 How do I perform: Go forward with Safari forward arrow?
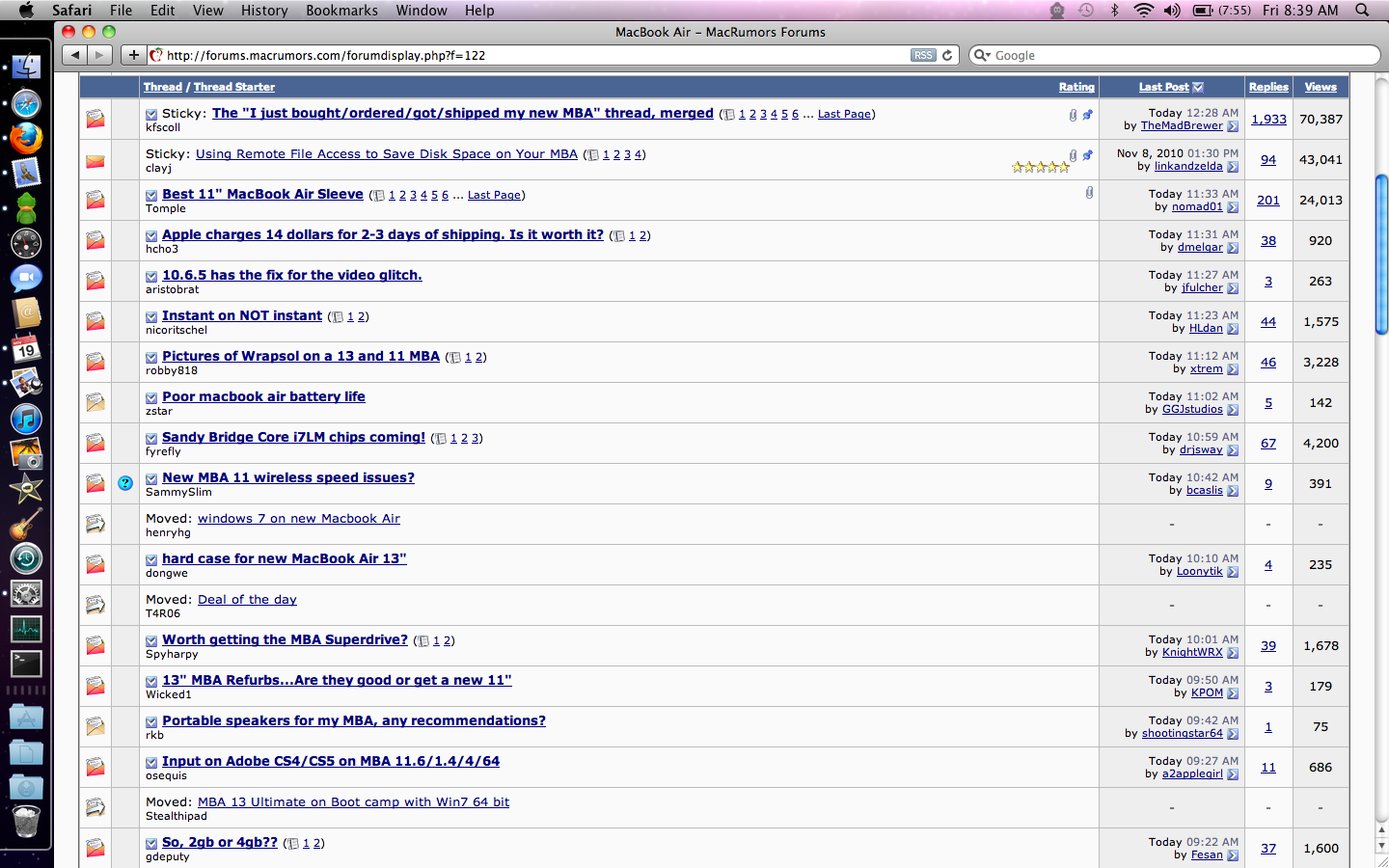pos(99,55)
